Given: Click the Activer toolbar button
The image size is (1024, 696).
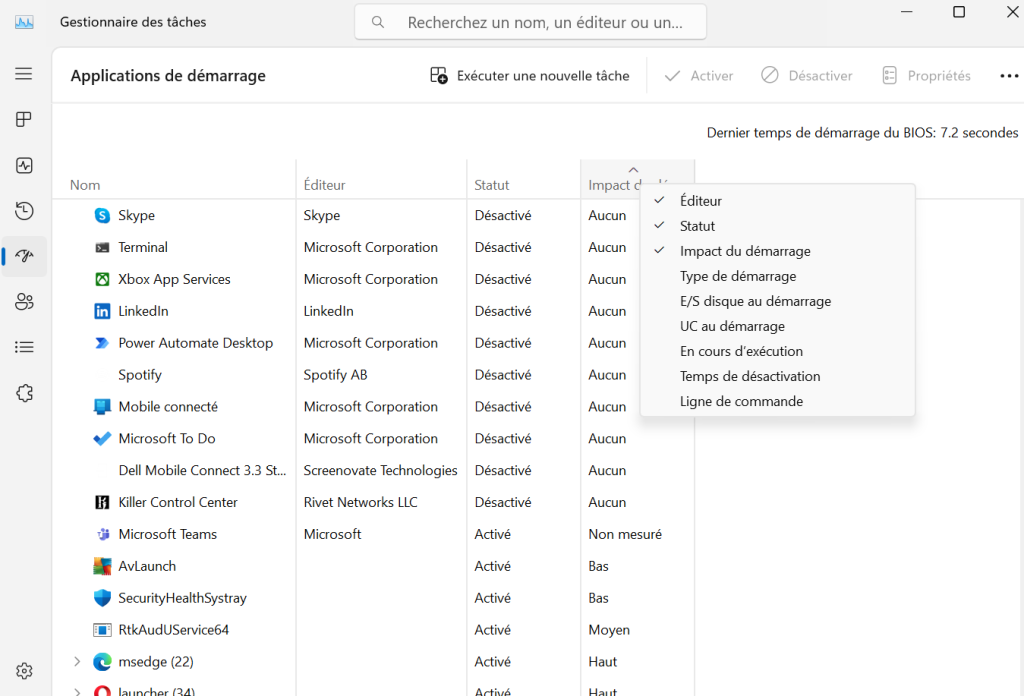Looking at the screenshot, I should 699,76.
